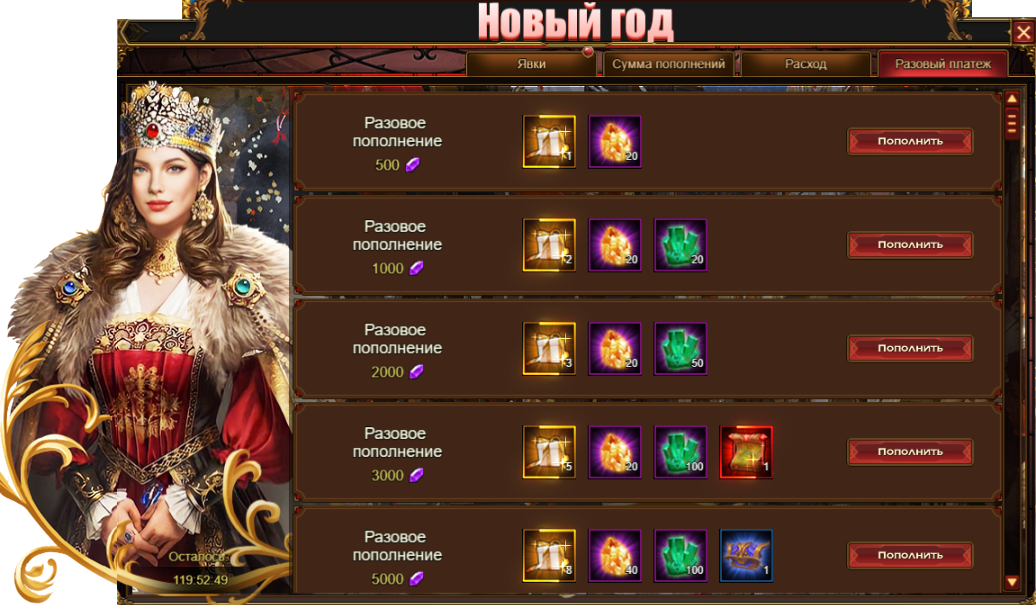Select the orange crystal icon in the 1000 row

click(x=614, y=245)
